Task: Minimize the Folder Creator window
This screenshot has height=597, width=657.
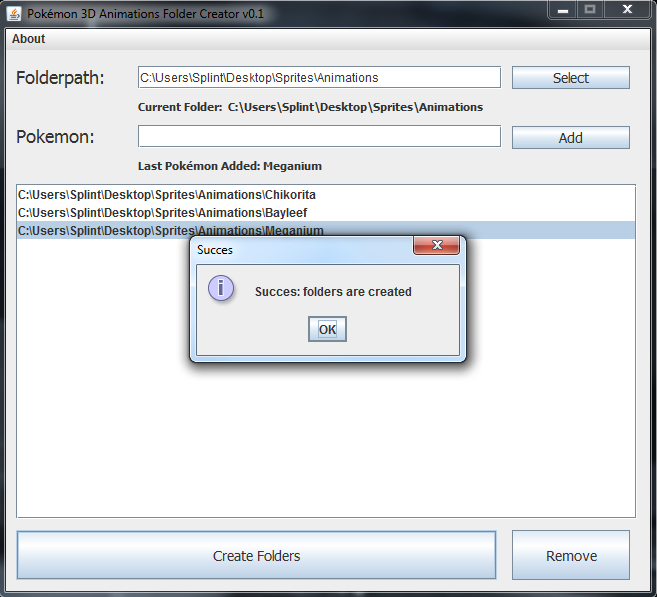Action: point(563,10)
